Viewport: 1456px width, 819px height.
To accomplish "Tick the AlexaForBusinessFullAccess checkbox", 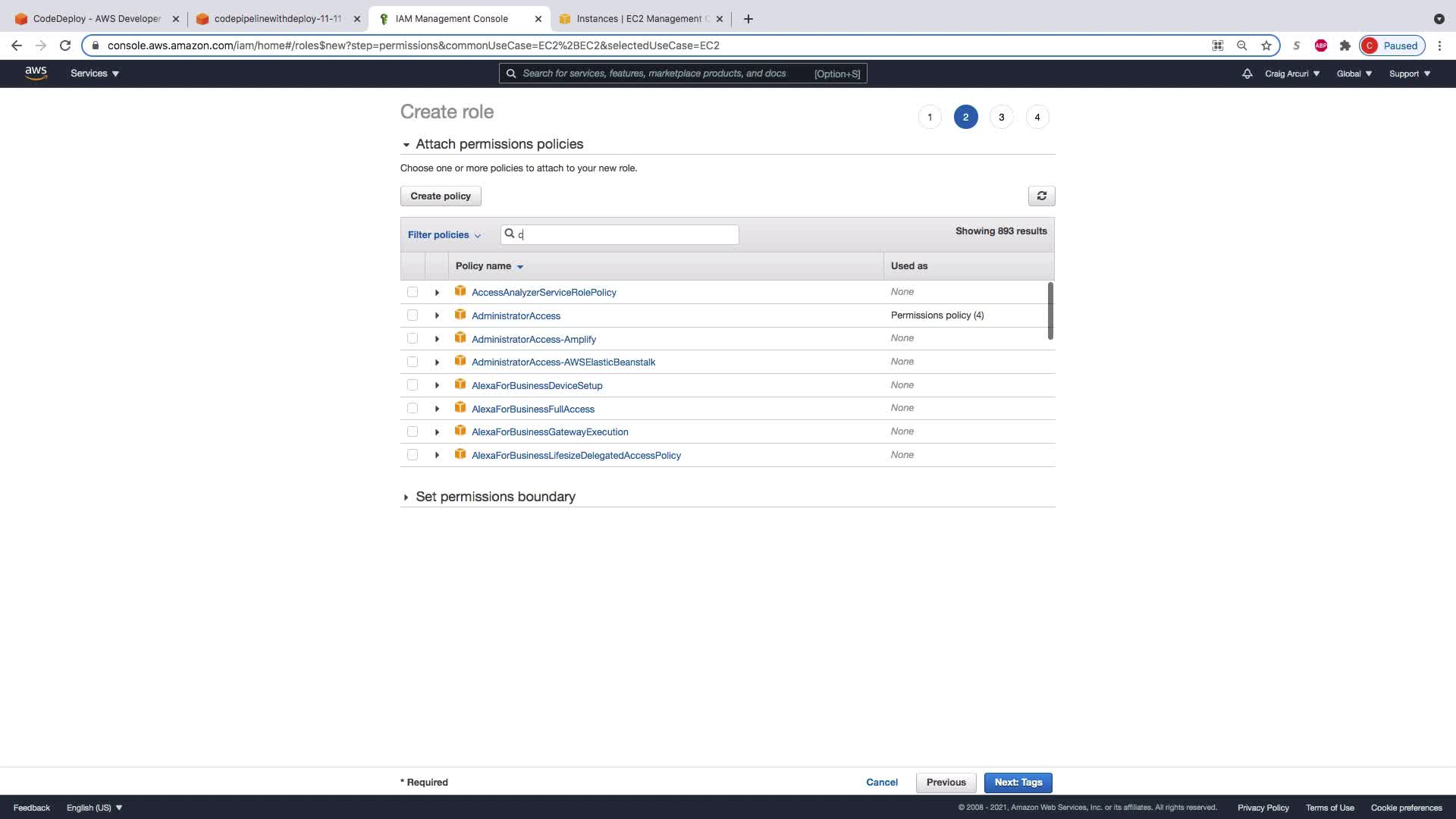I will [413, 409].
